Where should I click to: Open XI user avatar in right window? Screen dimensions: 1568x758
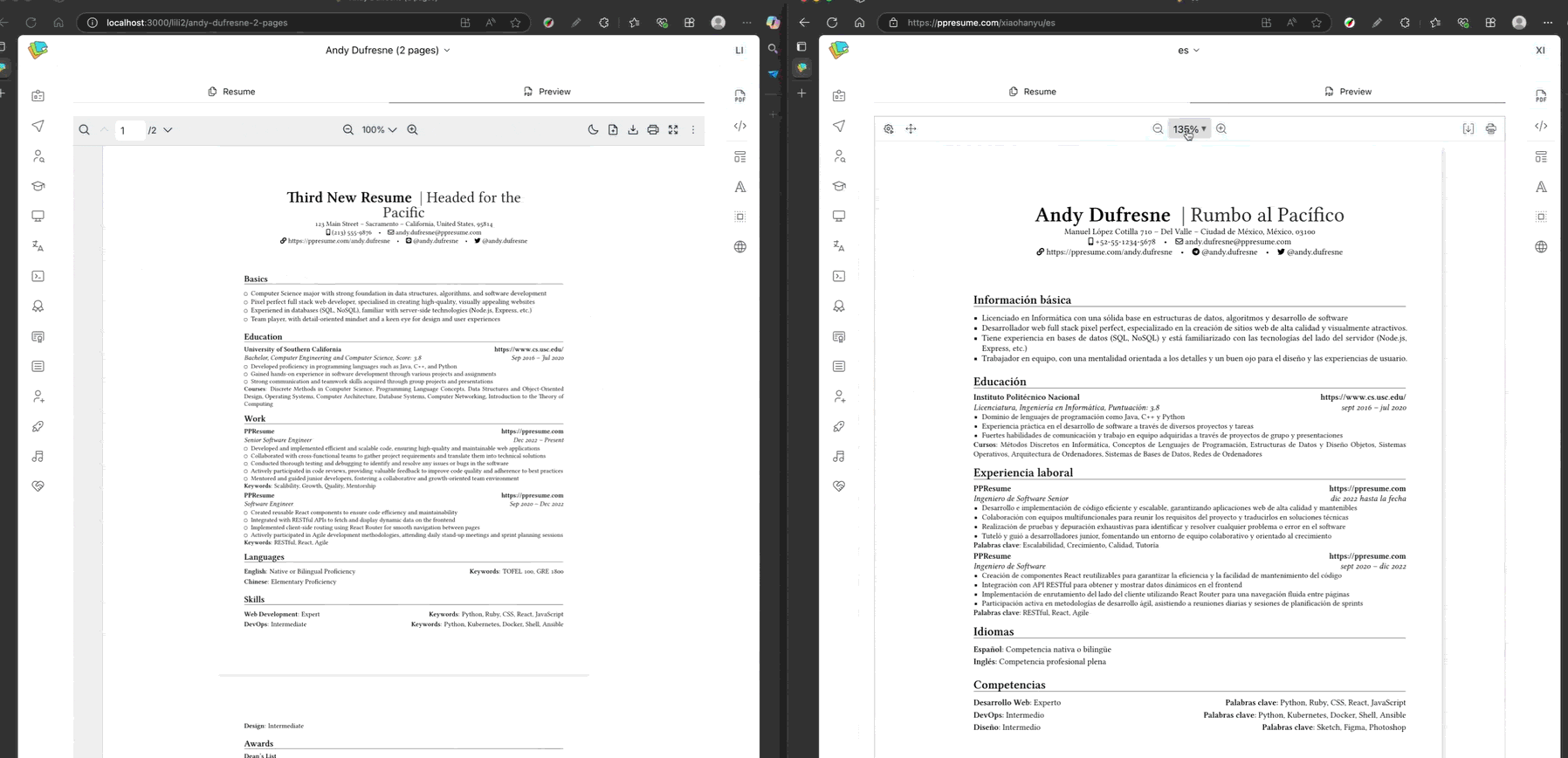pos(1540,51)
